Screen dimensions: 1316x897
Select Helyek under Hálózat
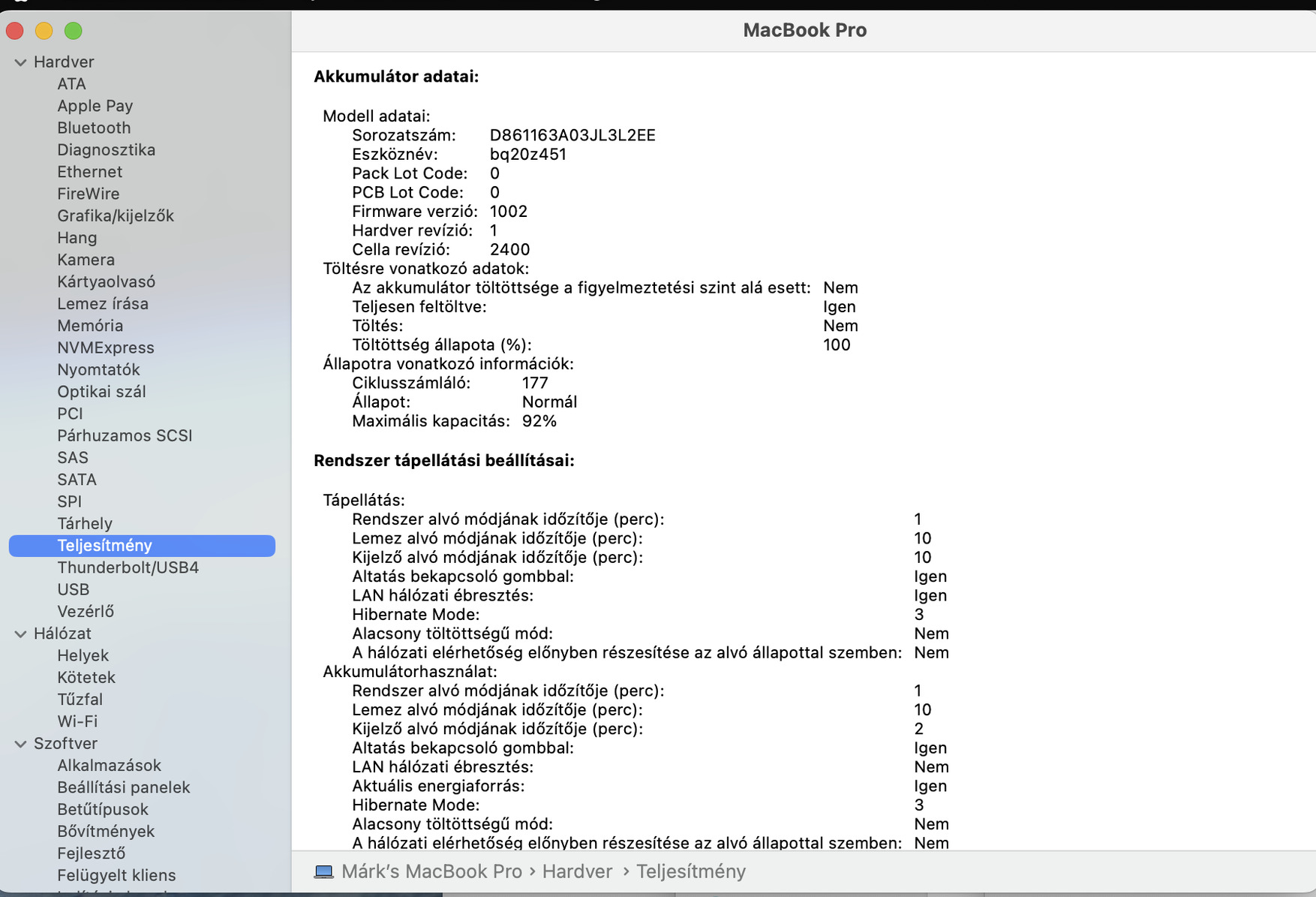83,655
